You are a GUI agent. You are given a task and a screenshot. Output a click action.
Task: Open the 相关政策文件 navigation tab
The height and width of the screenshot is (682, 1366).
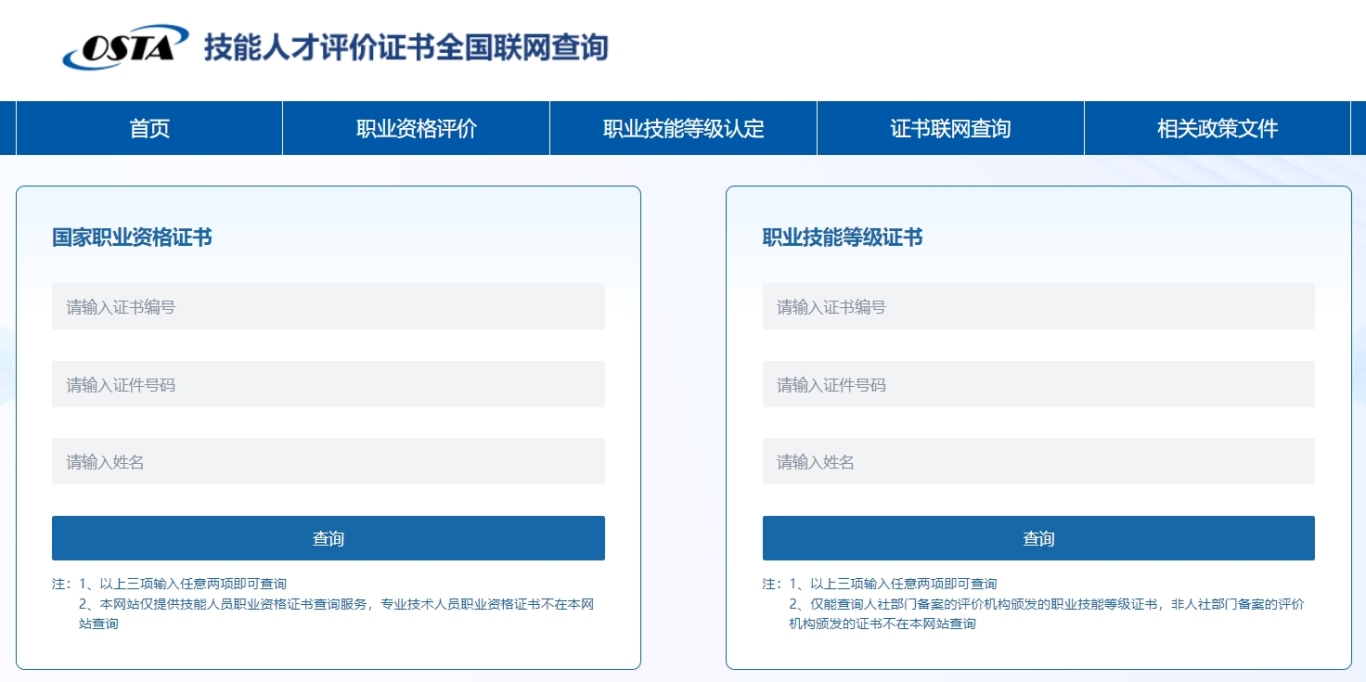click(1217, 128)
